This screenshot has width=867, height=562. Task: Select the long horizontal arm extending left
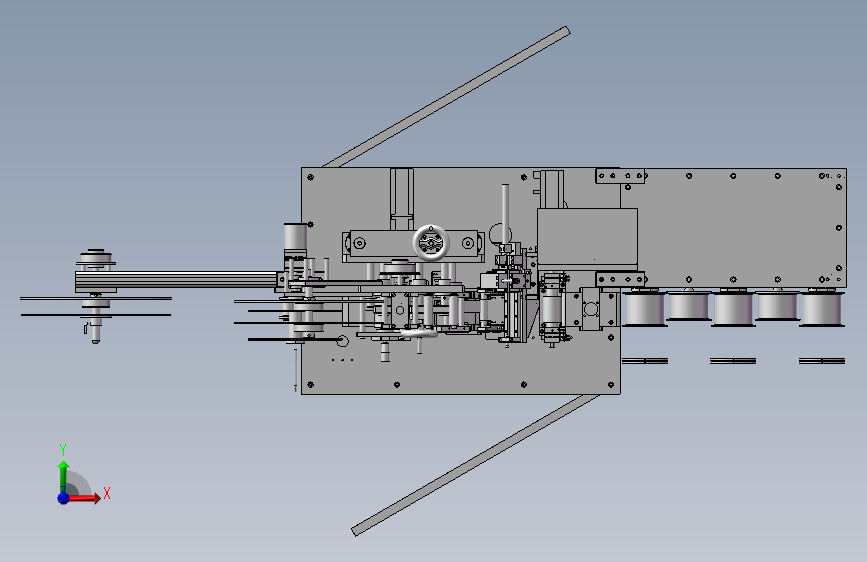[177, 280]
